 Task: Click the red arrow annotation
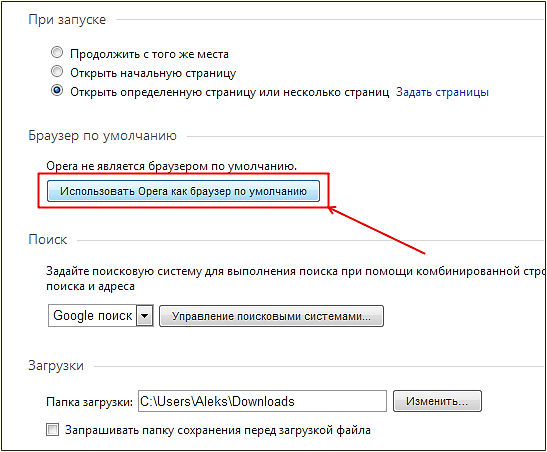(377, 230)
